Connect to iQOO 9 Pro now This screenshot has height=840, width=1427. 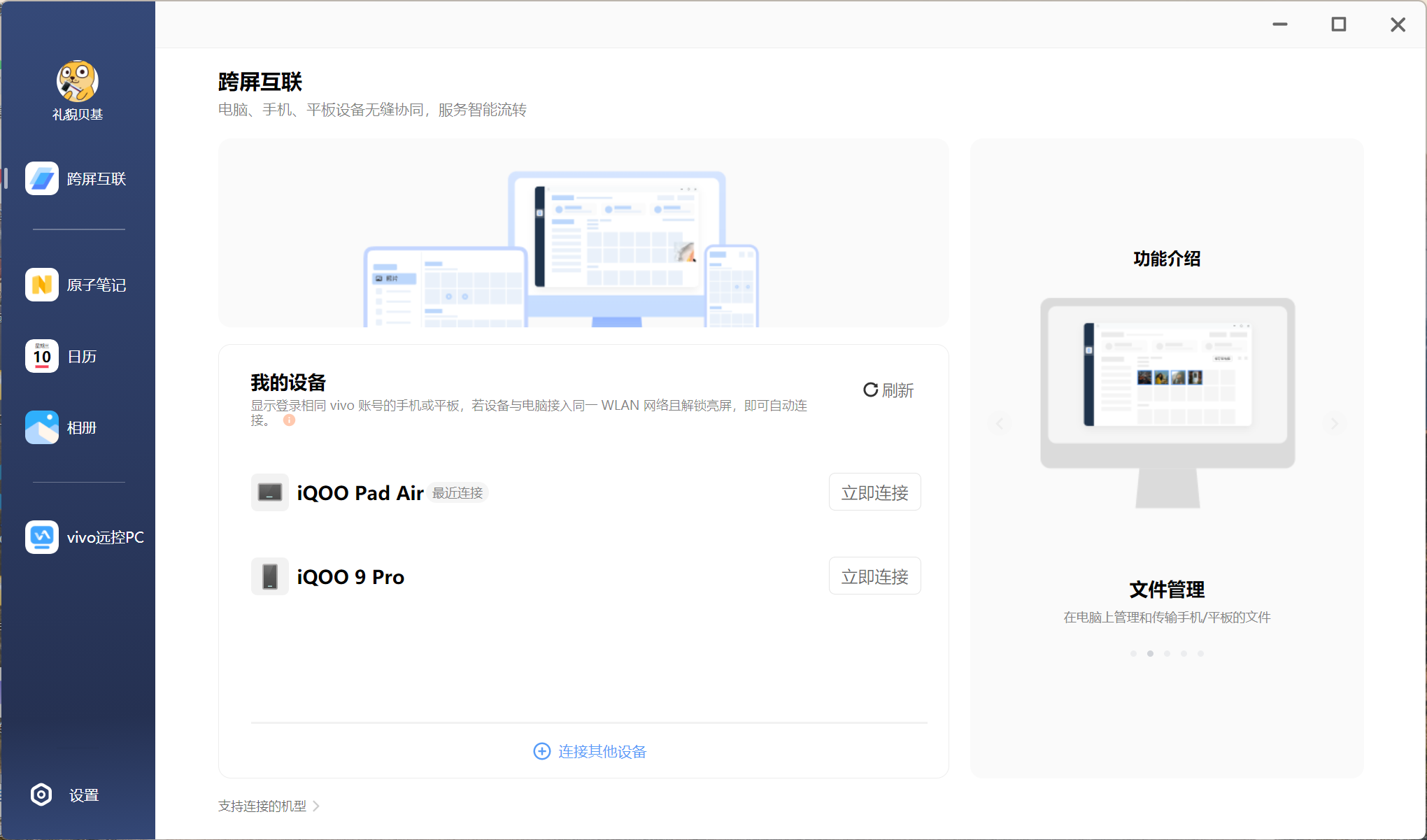pos(875,576)
